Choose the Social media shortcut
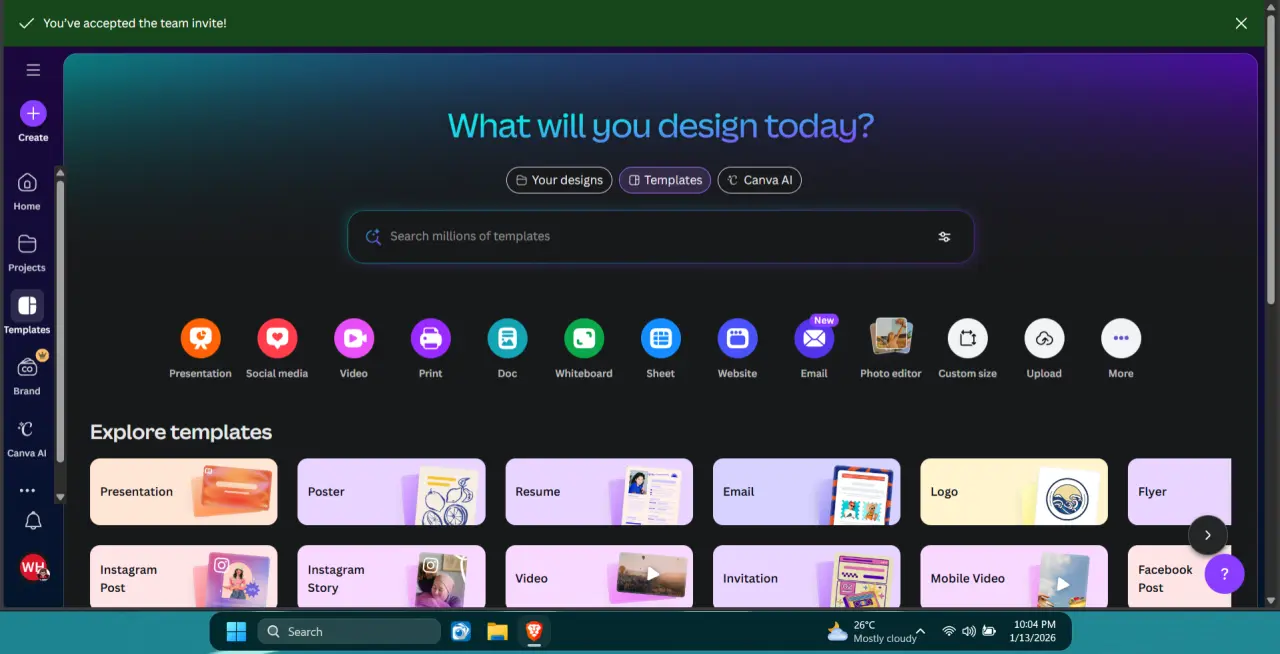 coord(277,349)
